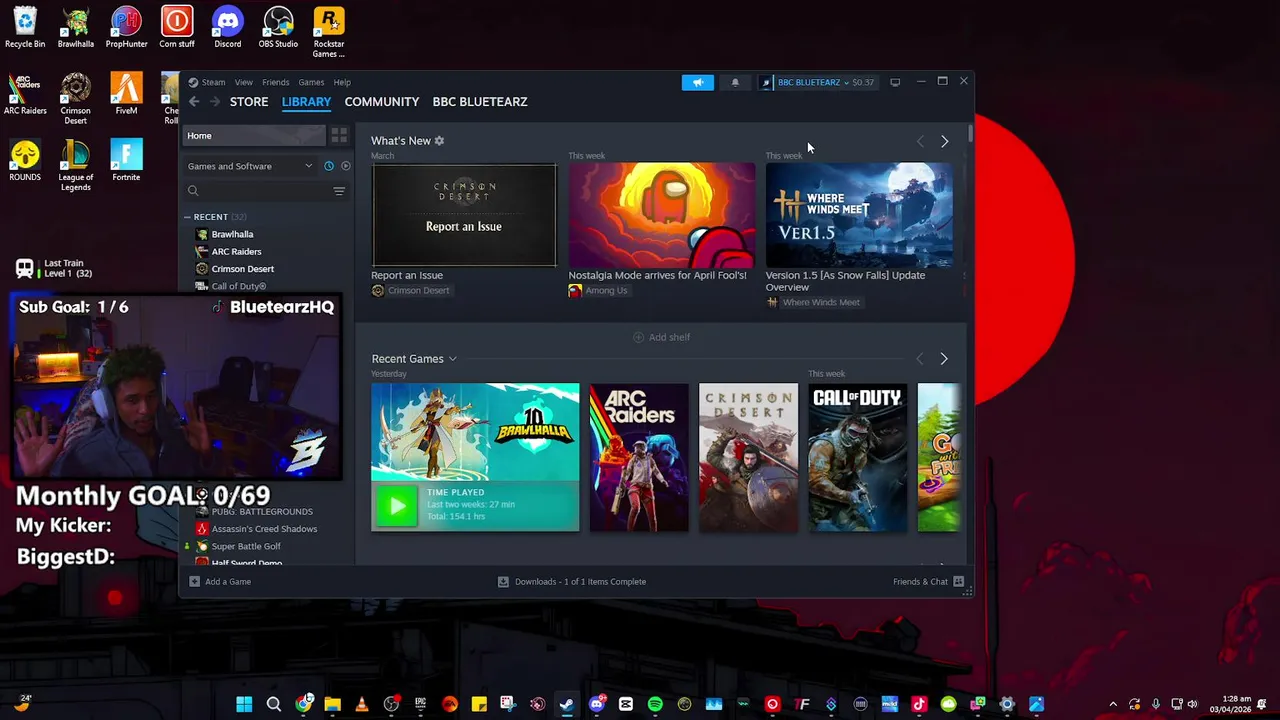Image resolution: width=1280 pixels, height=720 pixels.
Task: Open the Discord desktop shortcut
Action: tap(227, 28)
